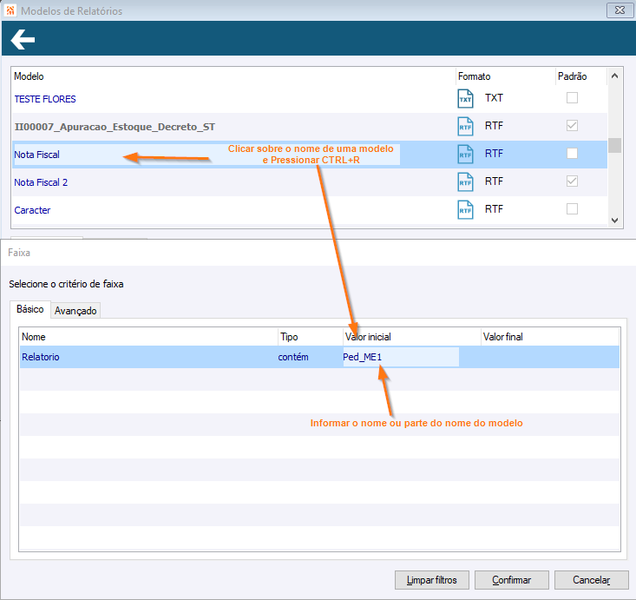This screenshot has width=636, height=600.
Task: Click RTF icon in the Nota Fiscal row
Action: point(465,154)
